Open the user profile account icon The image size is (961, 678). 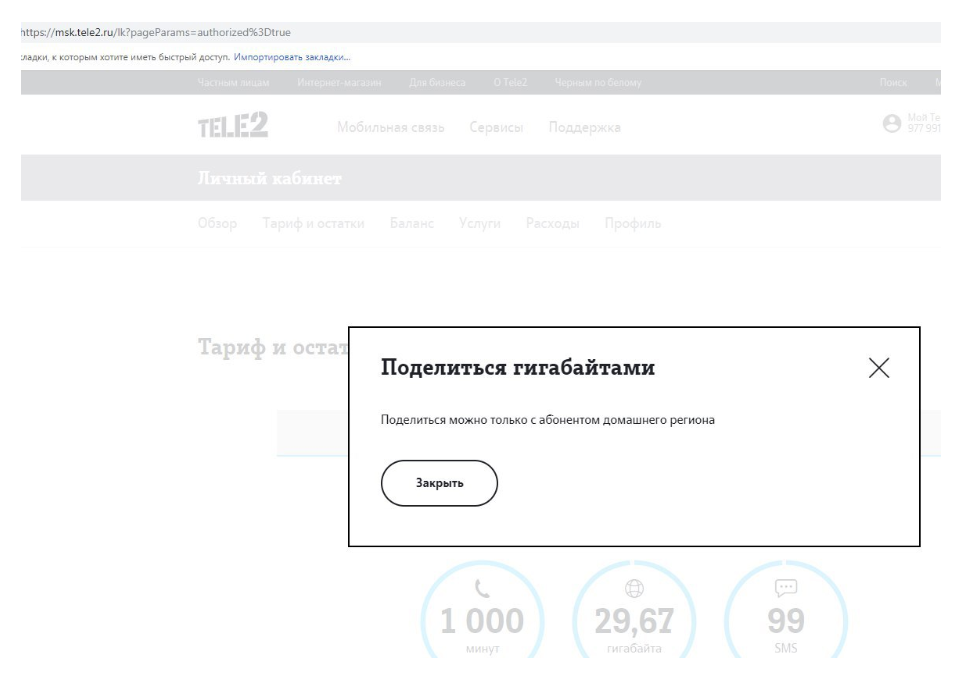click(x=892, y=123)
